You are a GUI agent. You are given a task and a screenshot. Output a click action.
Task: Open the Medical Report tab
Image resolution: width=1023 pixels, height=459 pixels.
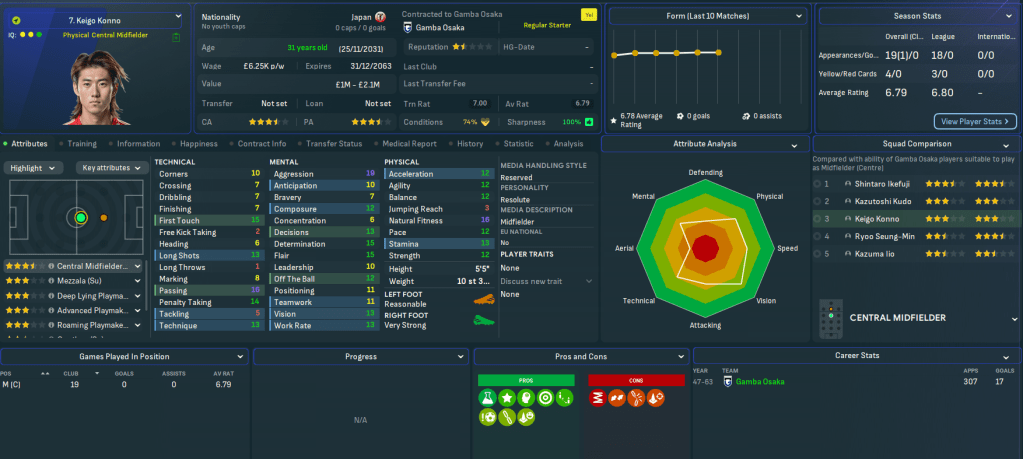[x=410, y=144]
